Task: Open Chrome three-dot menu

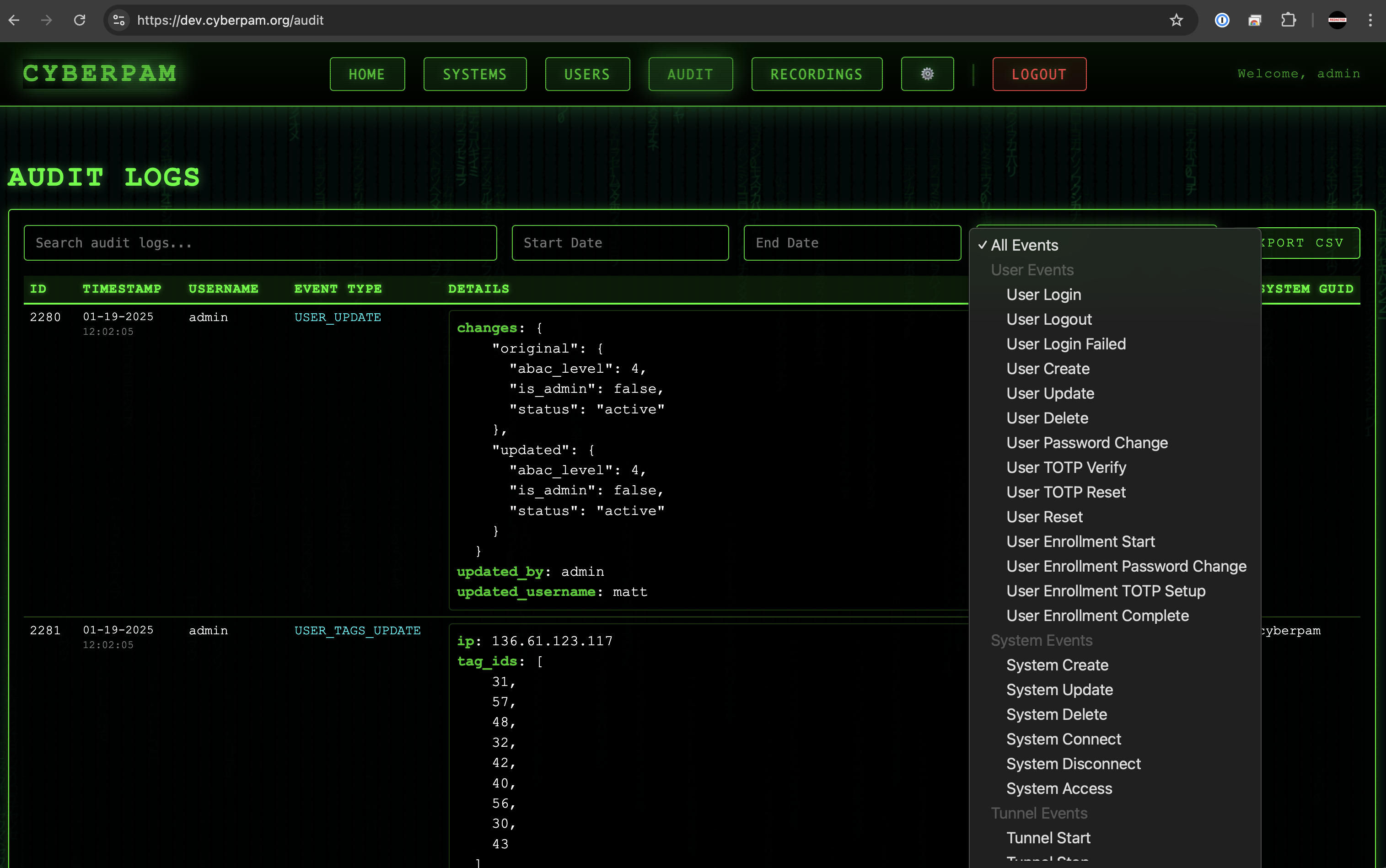Action: (1370, 20)
